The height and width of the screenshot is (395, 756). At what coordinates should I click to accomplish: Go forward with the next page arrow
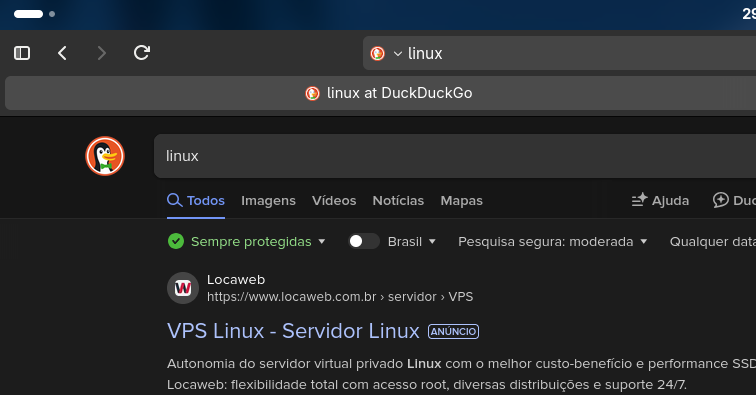tap(101, 53)
